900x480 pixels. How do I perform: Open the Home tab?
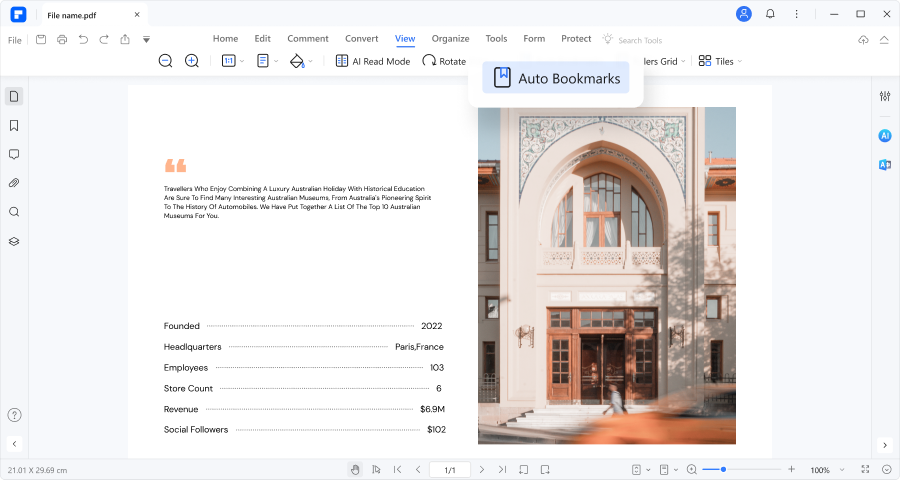tap(226, 38)
